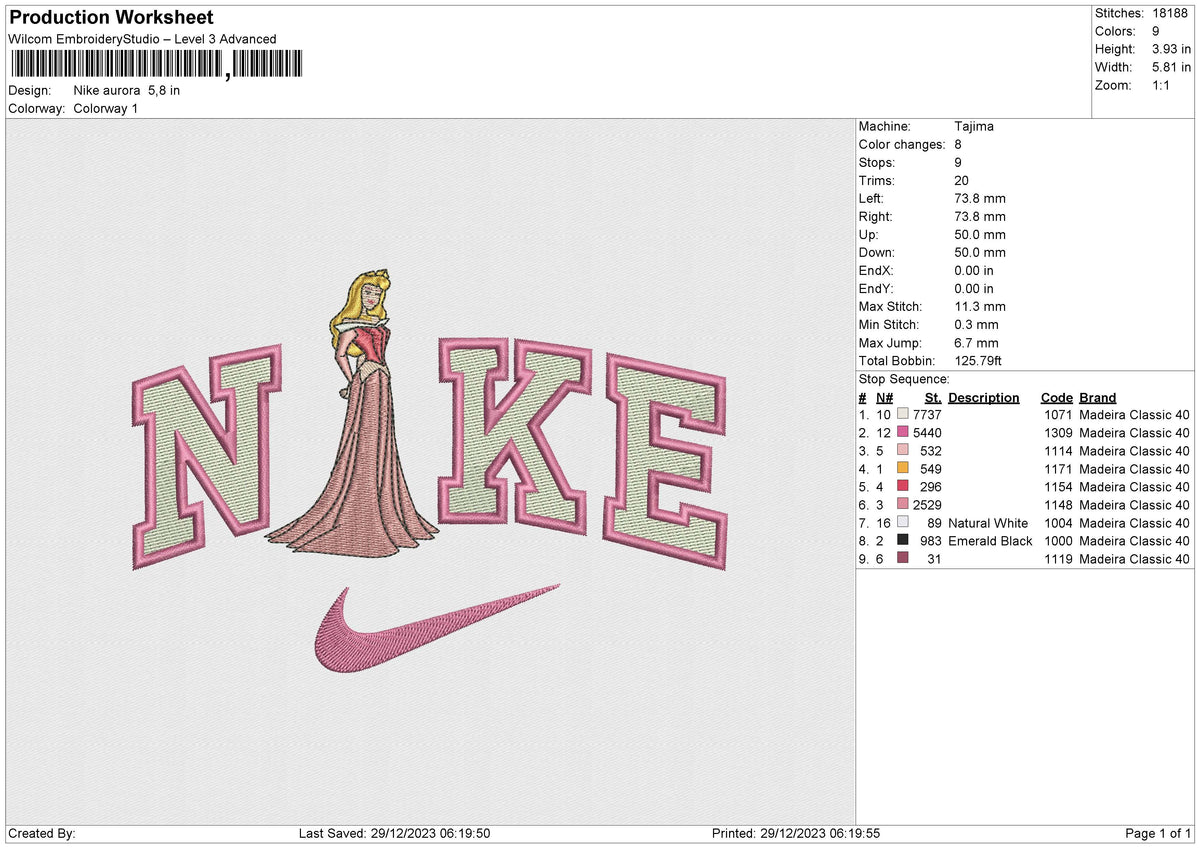Click the orange swatch beside 549 stitches
Image resolution: width=1200 pixels, height=848 pixels.
coord(903,468)
